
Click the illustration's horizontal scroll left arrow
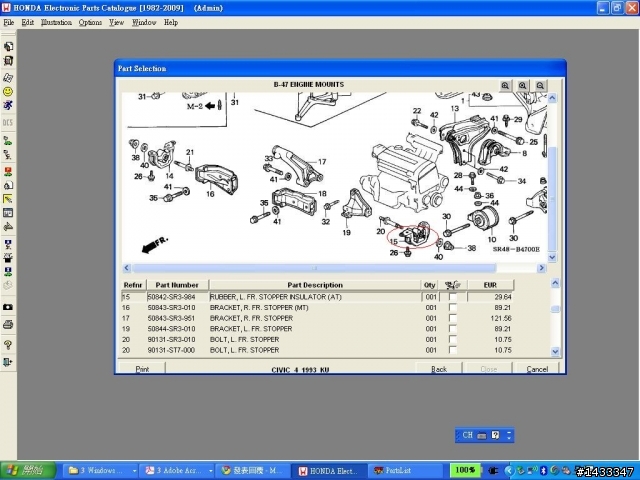pyautogui.click(x=127, y=268)
